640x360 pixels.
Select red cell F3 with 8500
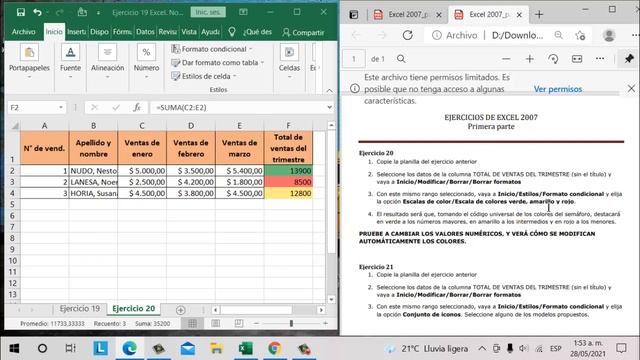(288, 182)
